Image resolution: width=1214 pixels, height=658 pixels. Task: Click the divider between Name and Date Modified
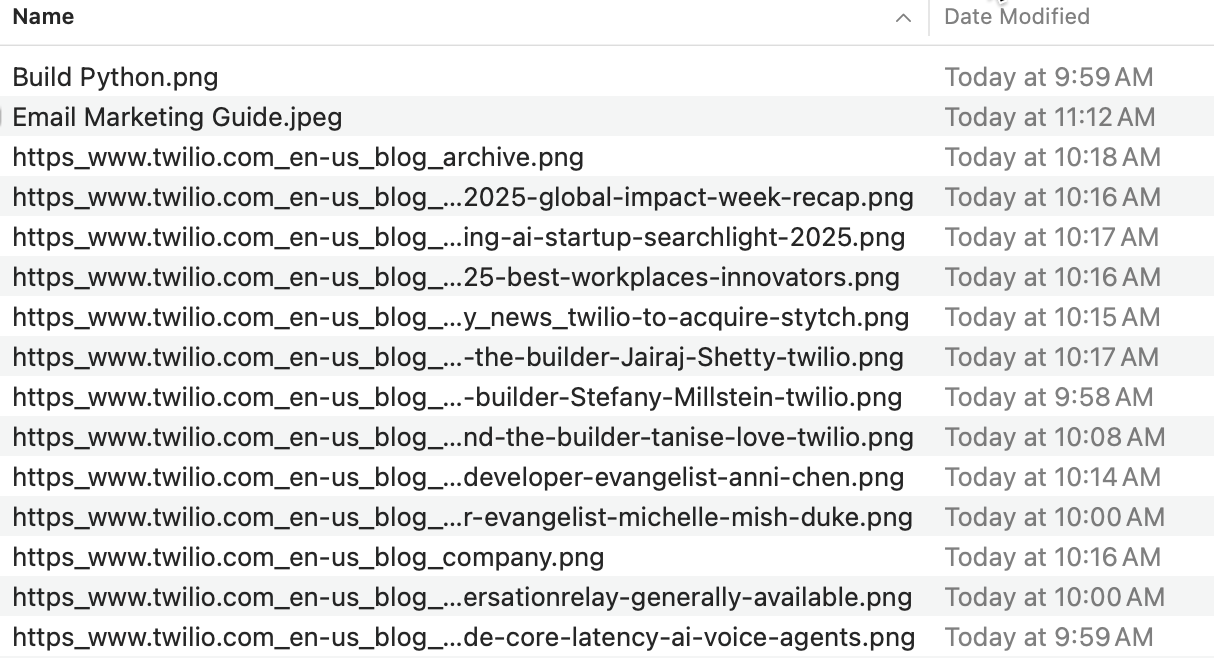tap(929, 17)
